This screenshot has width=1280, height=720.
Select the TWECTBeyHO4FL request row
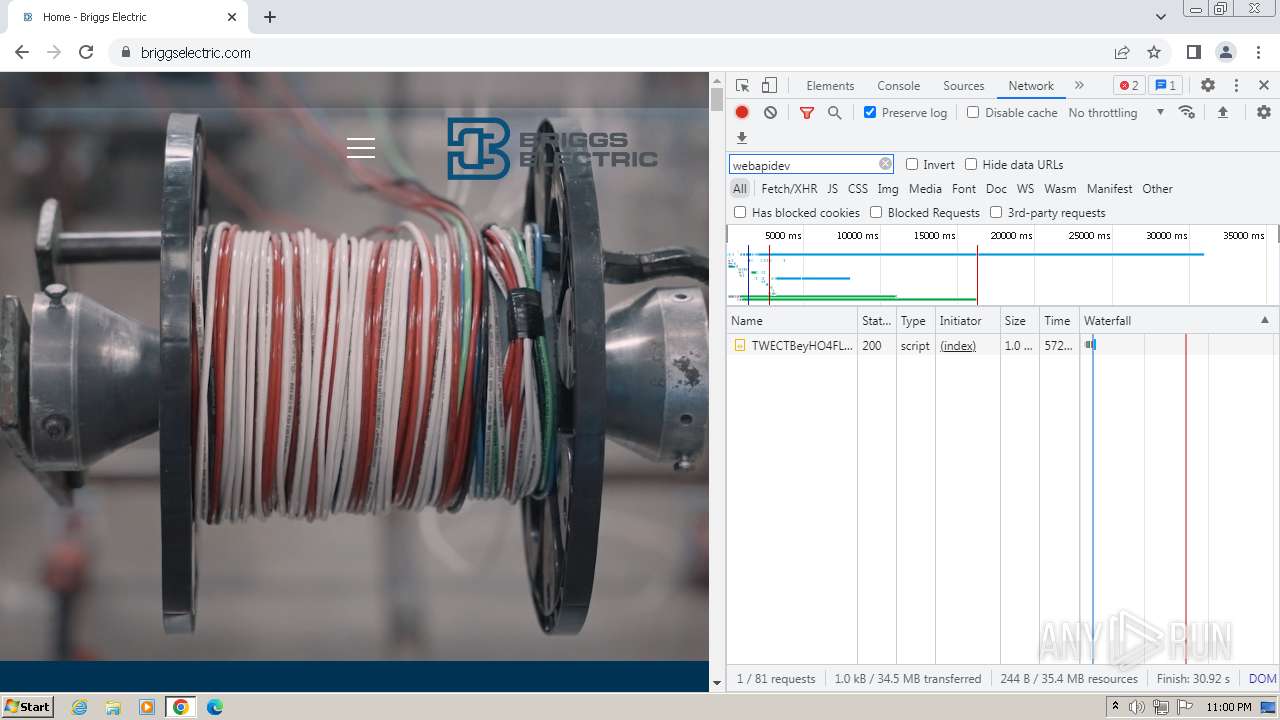[1003, 345]
